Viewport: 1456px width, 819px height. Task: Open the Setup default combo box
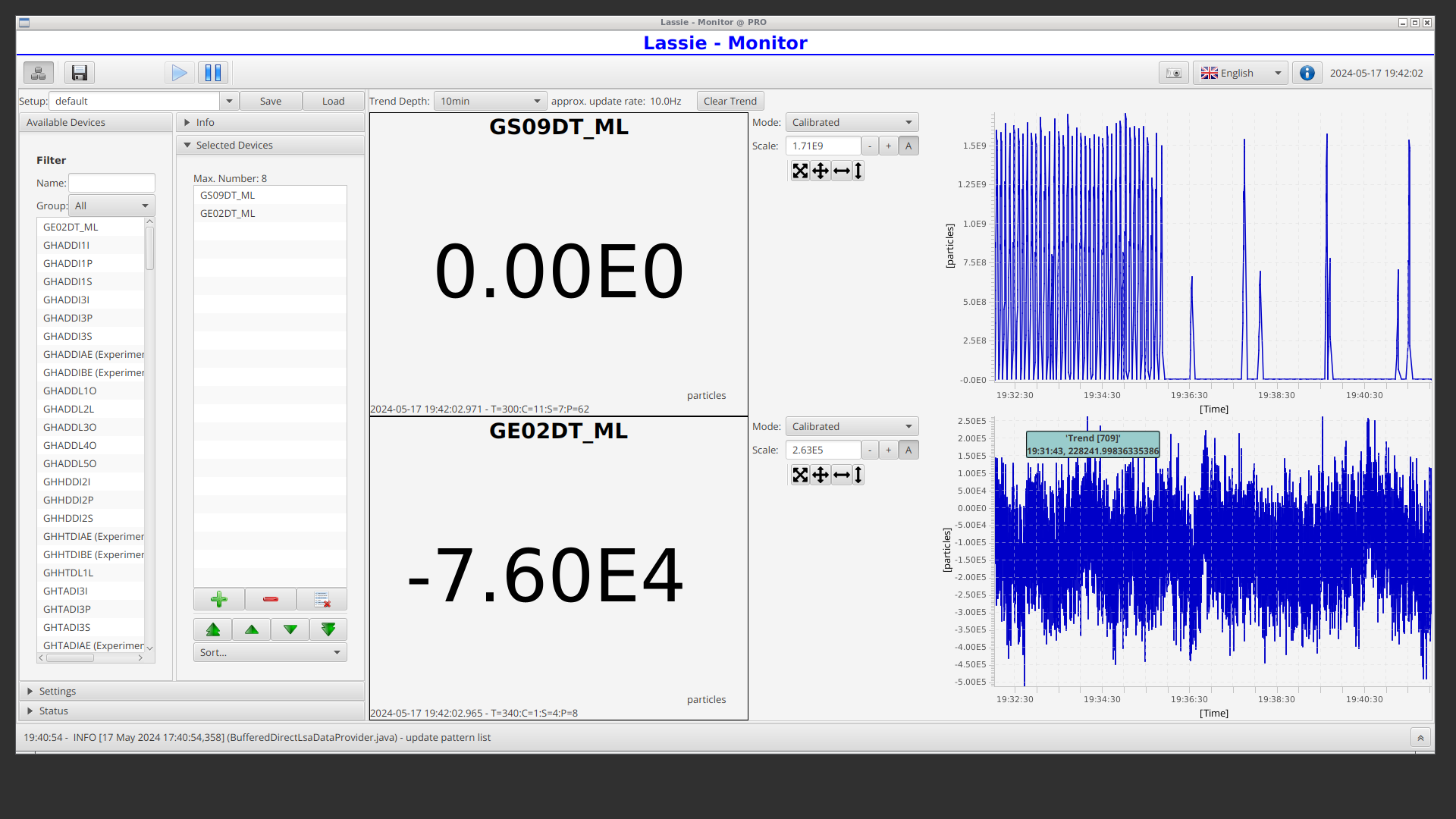144,101
